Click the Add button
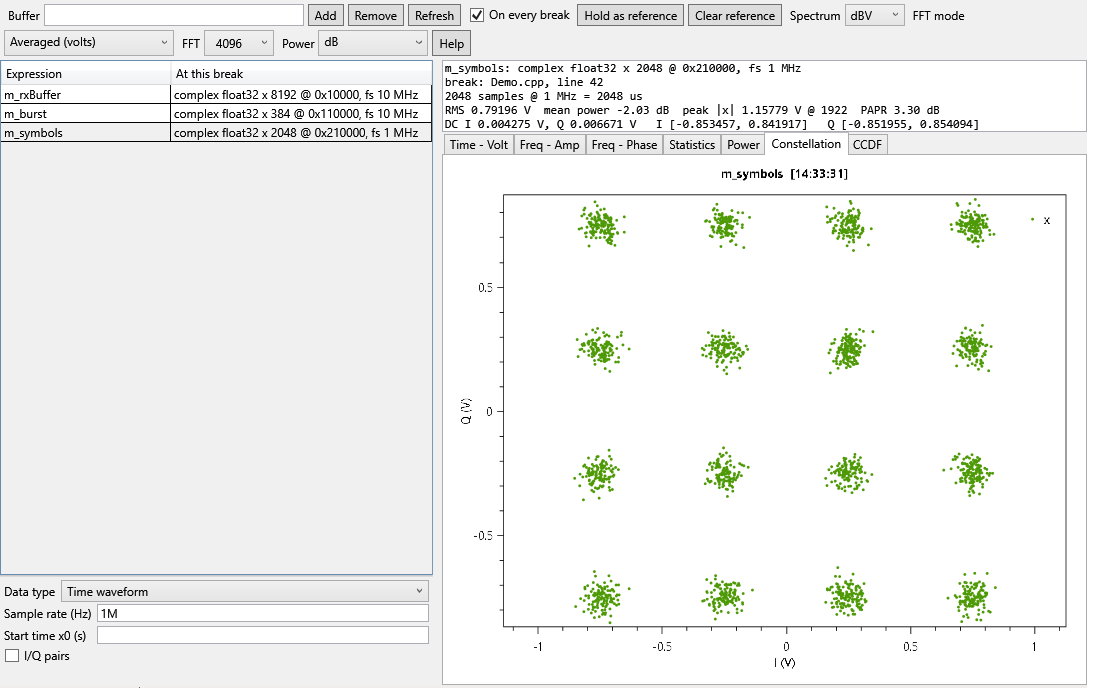 [326, 15]
